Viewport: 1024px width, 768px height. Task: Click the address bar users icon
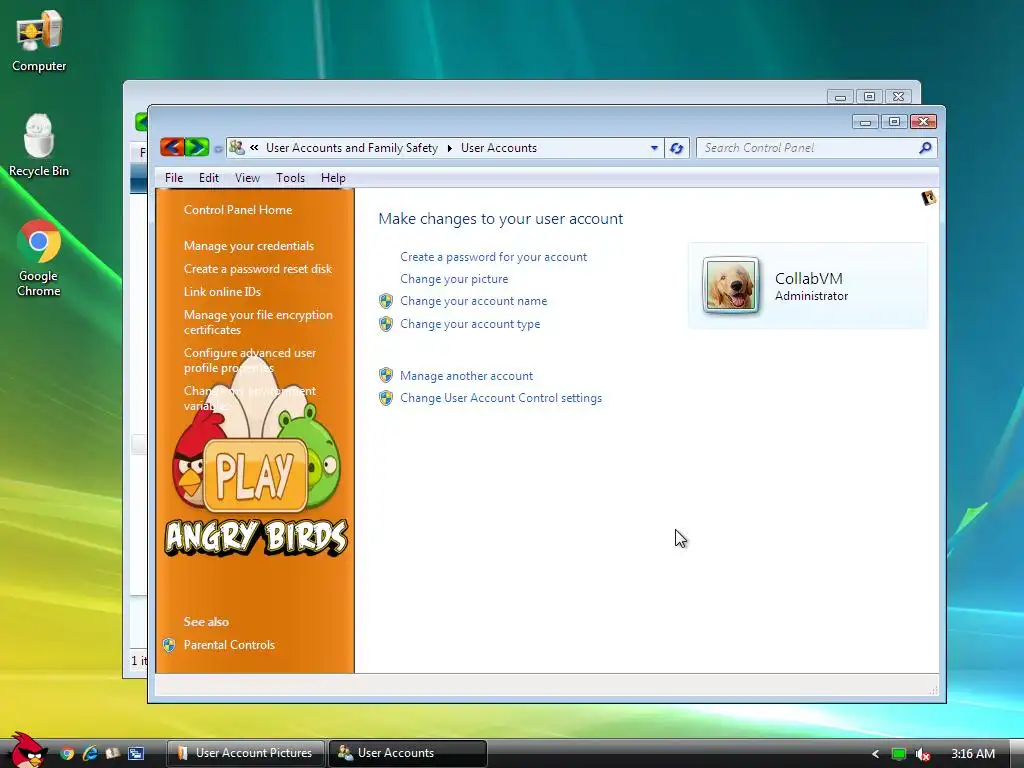coord(237,148)
